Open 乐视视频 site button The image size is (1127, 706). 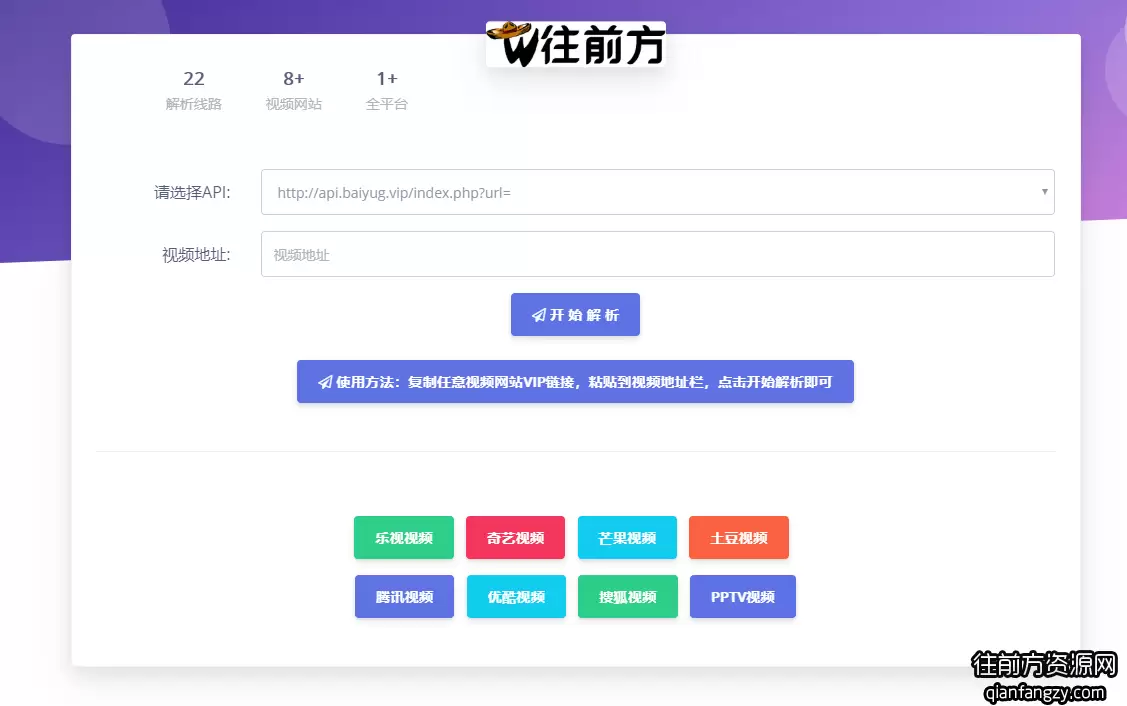[404, 537]
